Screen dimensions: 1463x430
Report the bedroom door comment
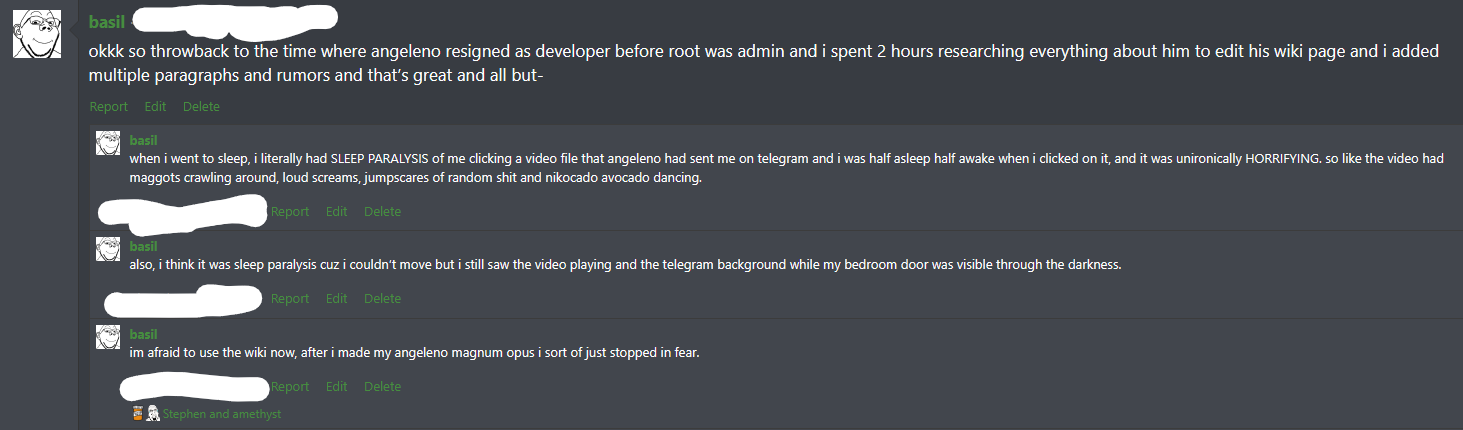290,299
